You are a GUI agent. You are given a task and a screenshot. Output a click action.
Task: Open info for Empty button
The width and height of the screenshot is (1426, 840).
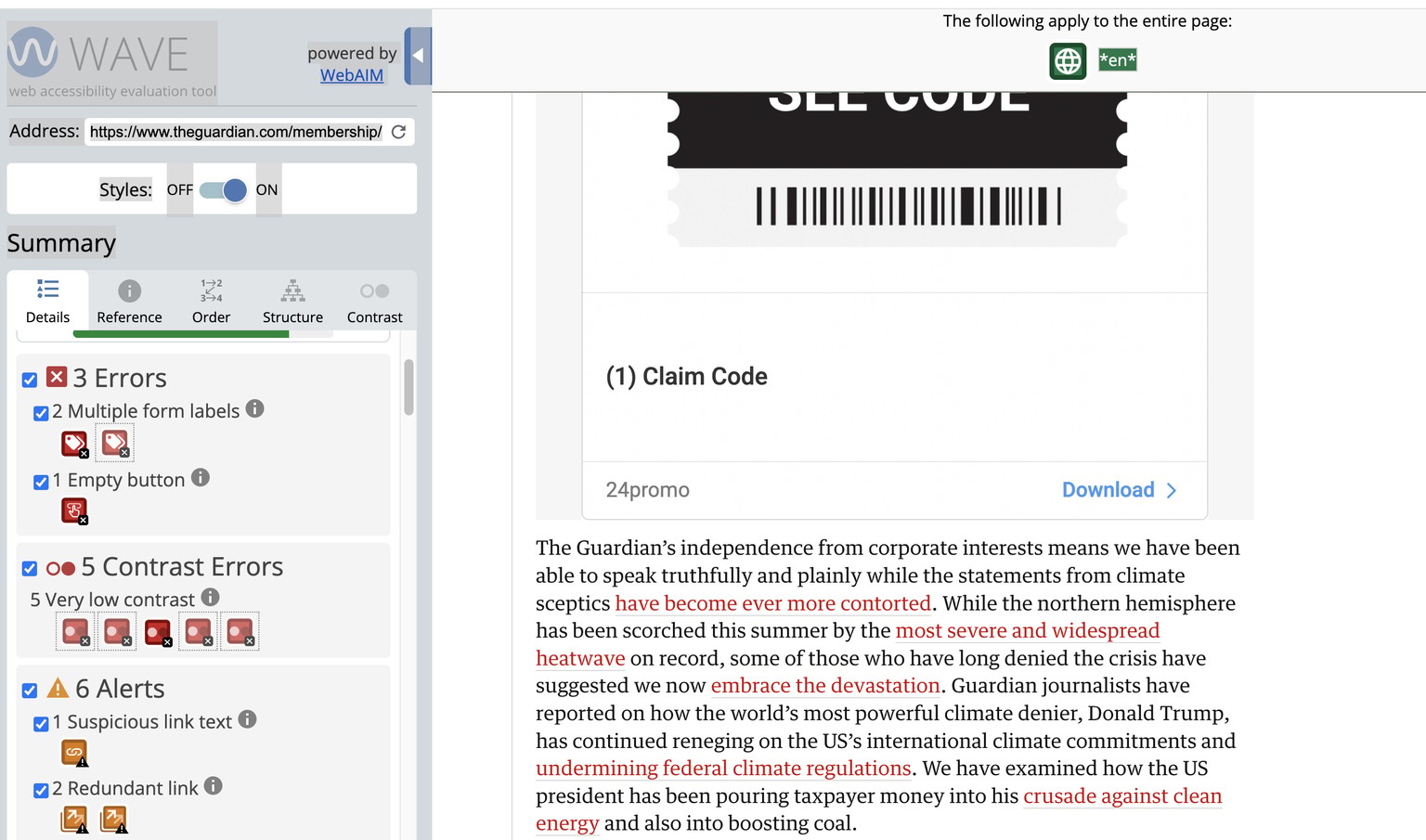(201, 477)
